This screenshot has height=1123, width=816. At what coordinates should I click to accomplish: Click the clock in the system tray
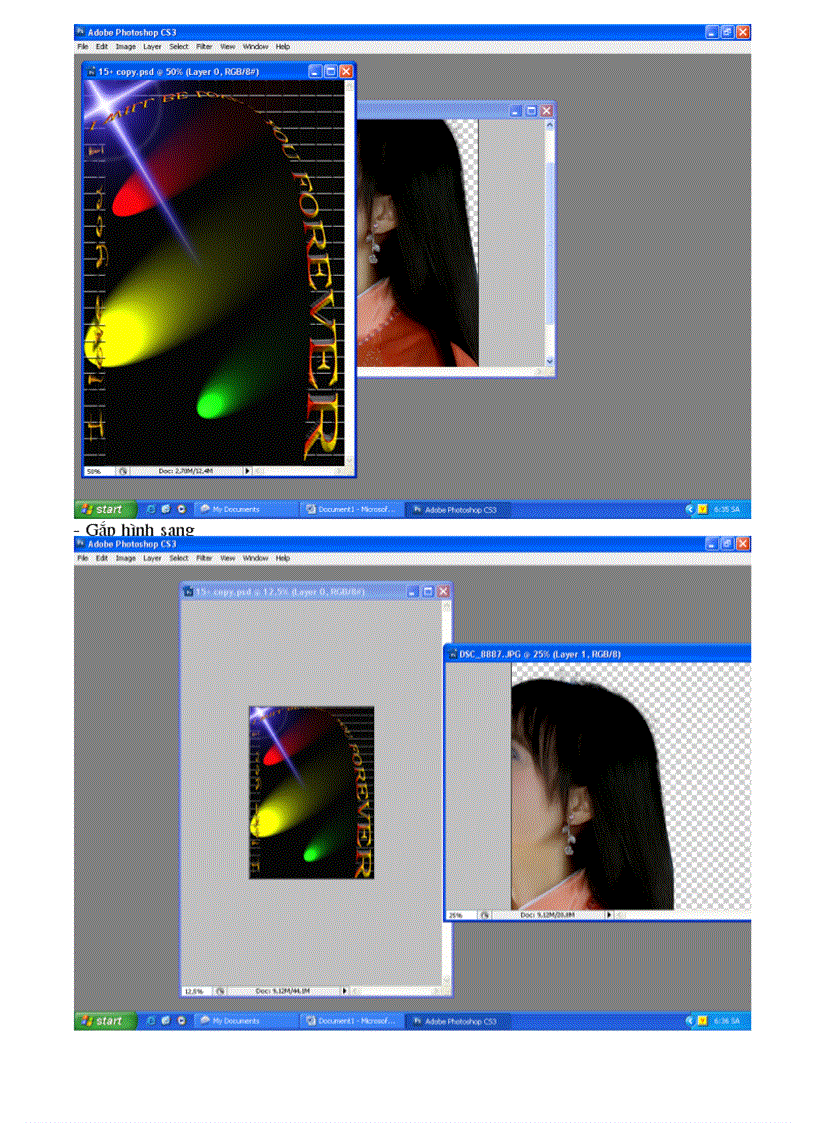730,509
